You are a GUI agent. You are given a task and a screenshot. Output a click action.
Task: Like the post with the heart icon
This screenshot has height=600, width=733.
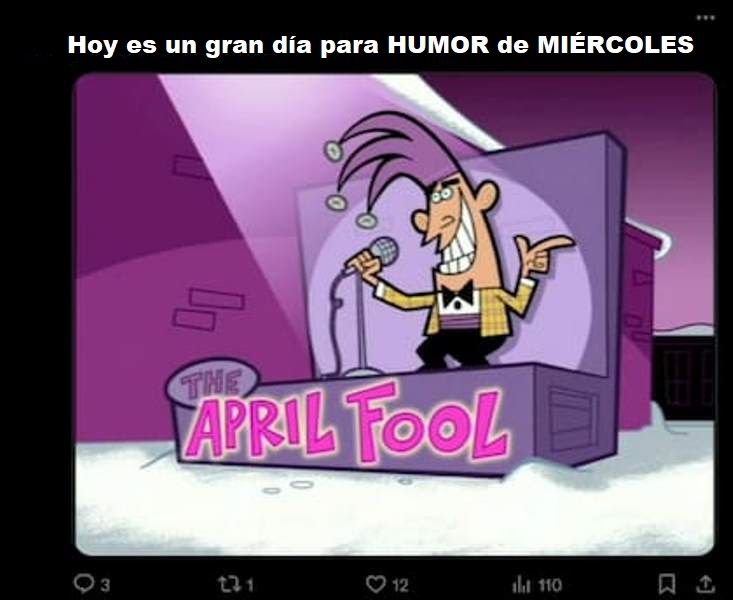coord(376,584)
